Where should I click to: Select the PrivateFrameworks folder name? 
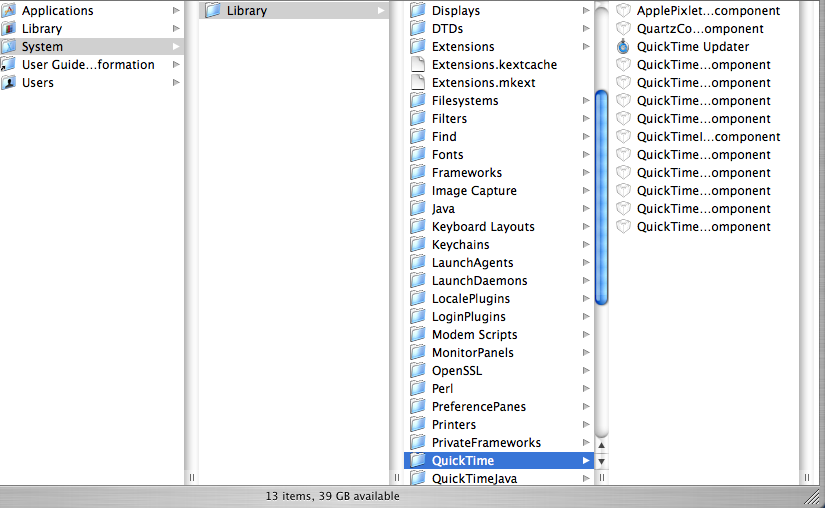pos(486,442)
